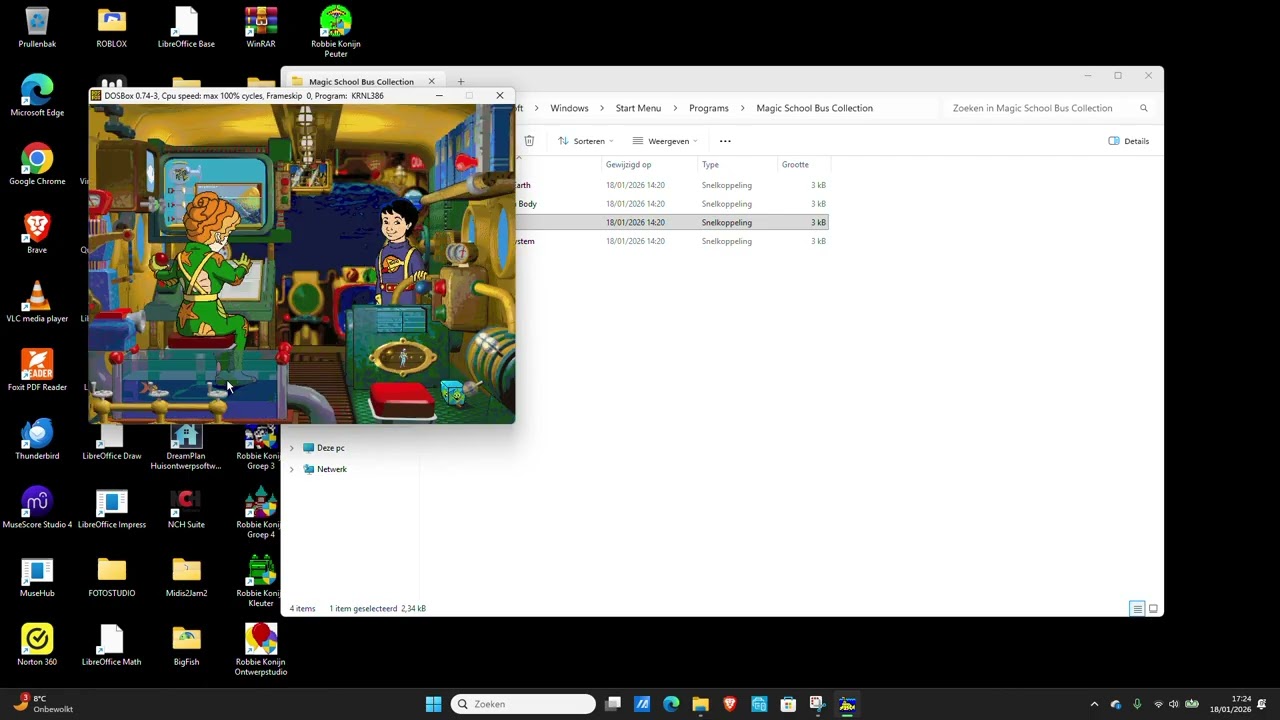Sort by the Type column header

pos(737,165)
